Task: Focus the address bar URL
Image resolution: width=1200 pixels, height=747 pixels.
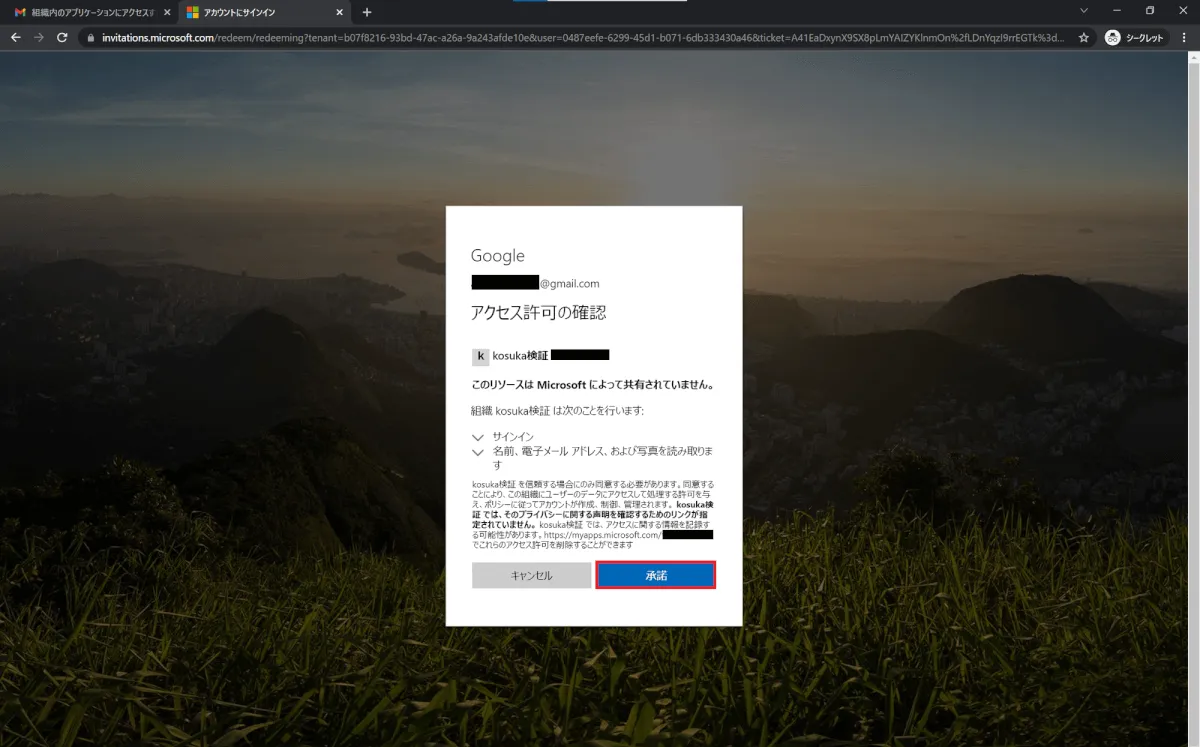Action: point(583,38)
